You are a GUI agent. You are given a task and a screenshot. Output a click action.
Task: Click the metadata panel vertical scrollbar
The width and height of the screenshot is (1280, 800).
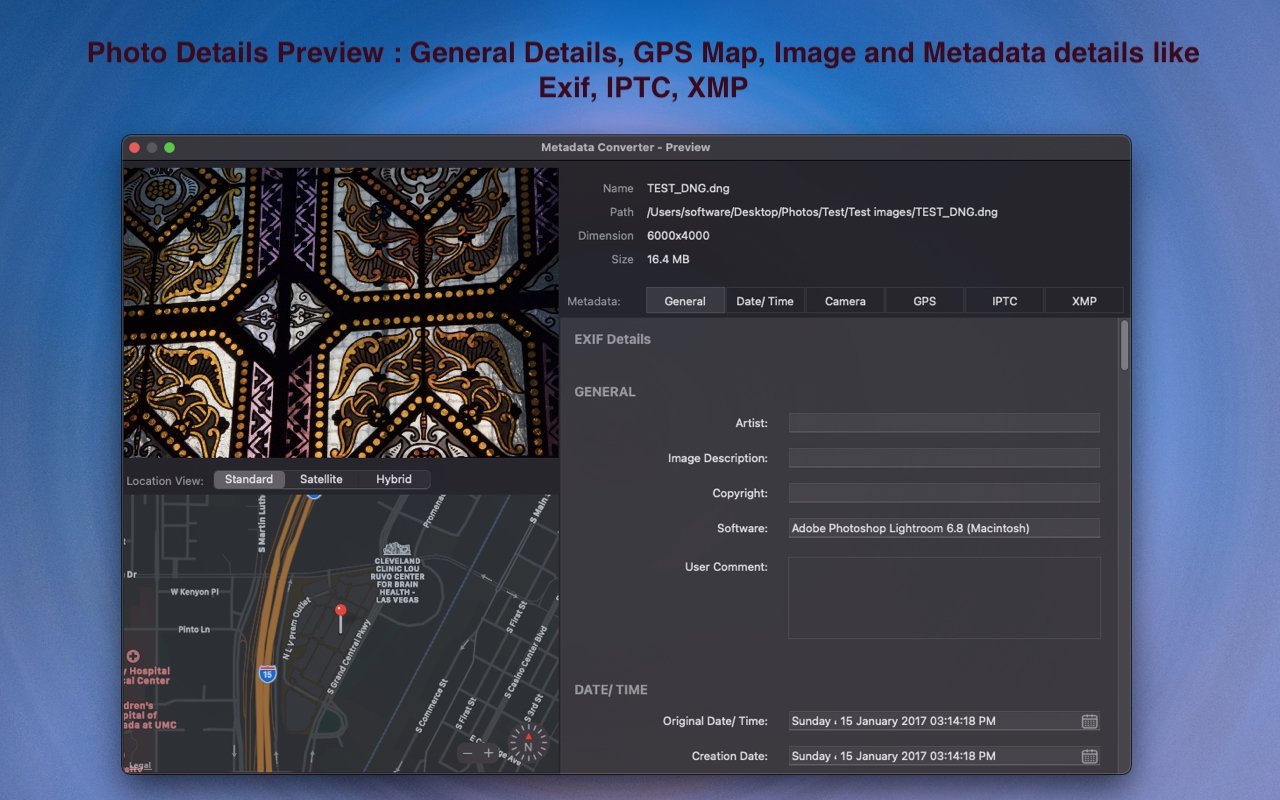pos(1125,345)
